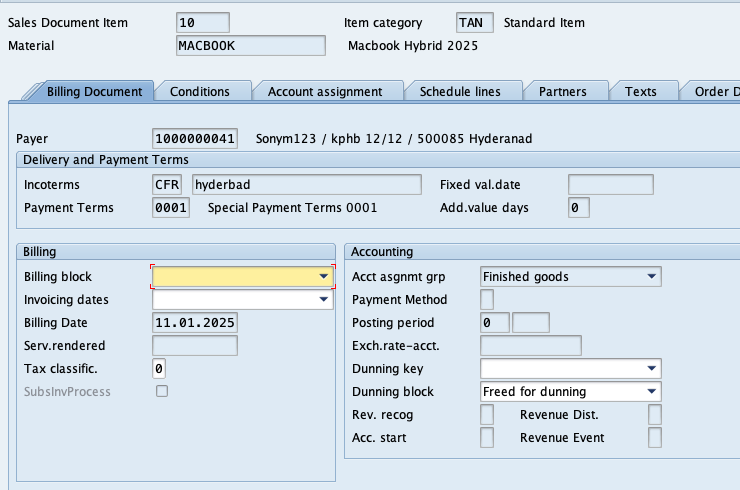Image resolution: width=740 pixels, height=490 pixels.
Task: Click the Rev. recog field
Action: 487,414
